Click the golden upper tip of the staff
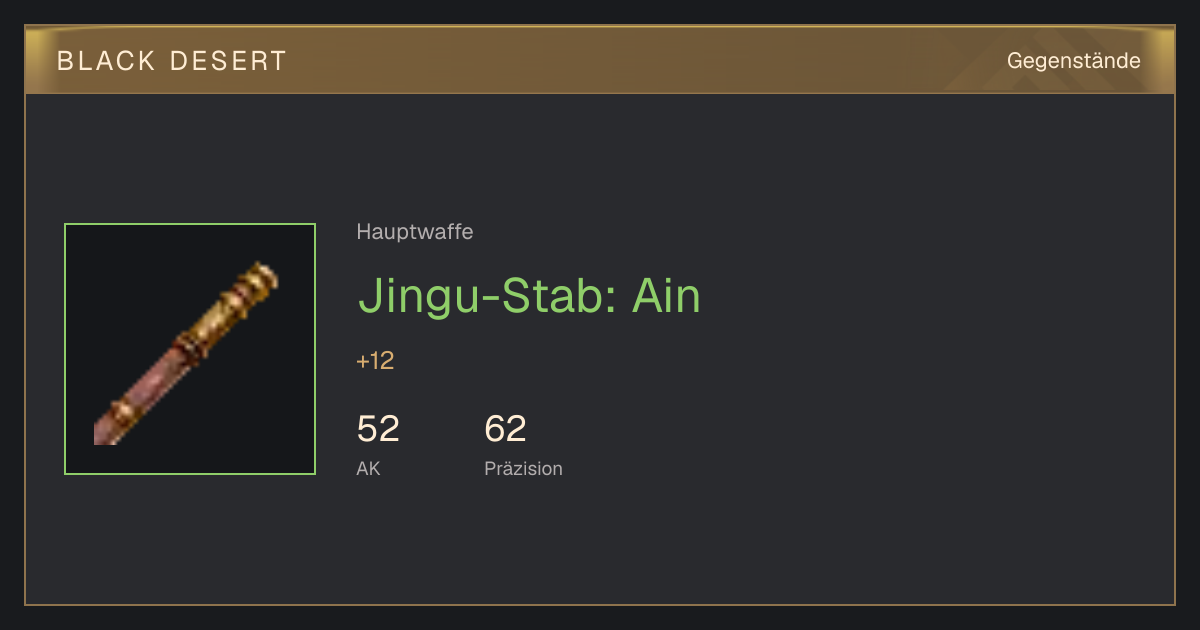This screenshot has width=1200, height=630. click(258, 280)
